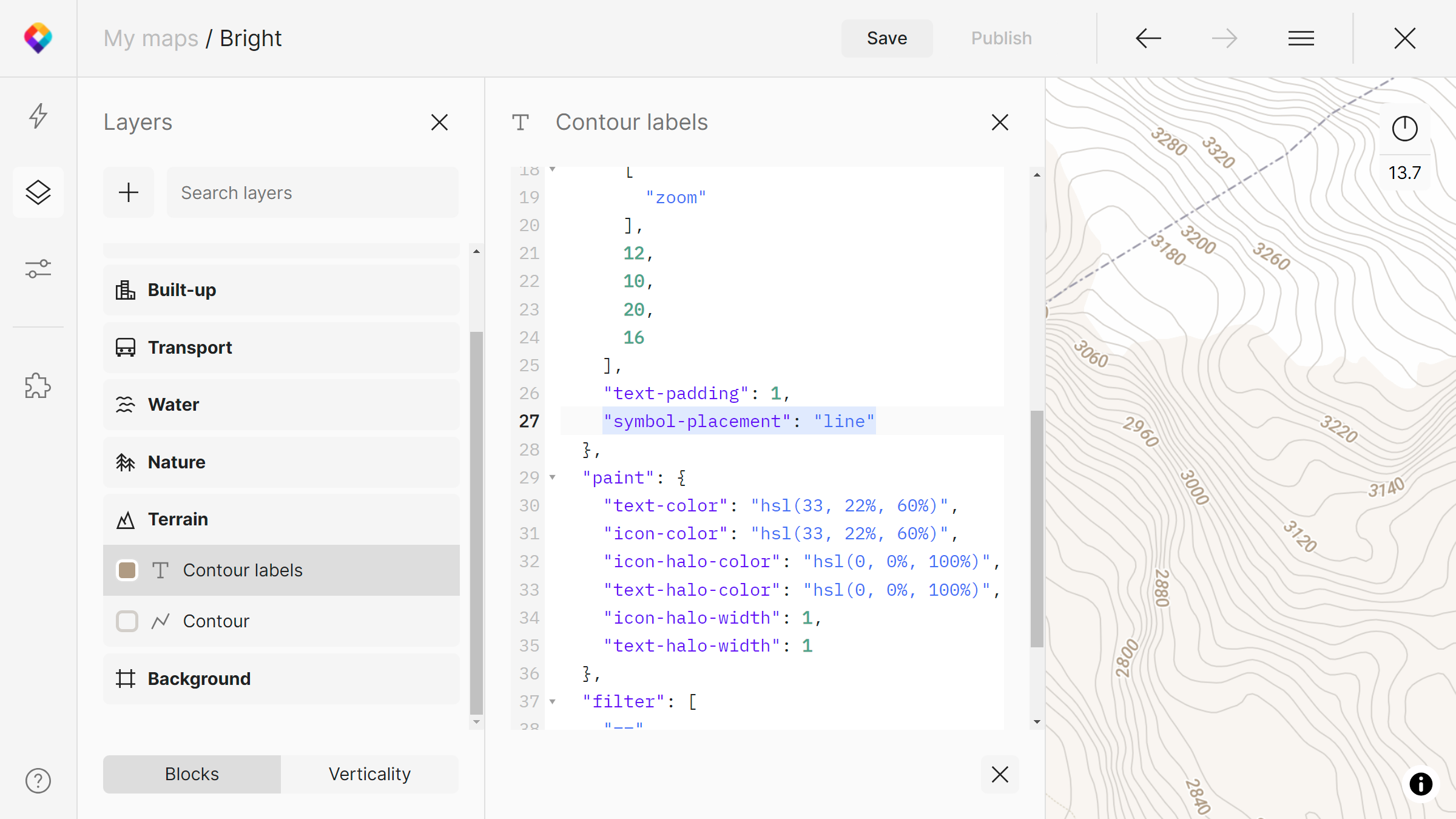
Task: Expand the Terrain layer group
Action: pos(178,519)
